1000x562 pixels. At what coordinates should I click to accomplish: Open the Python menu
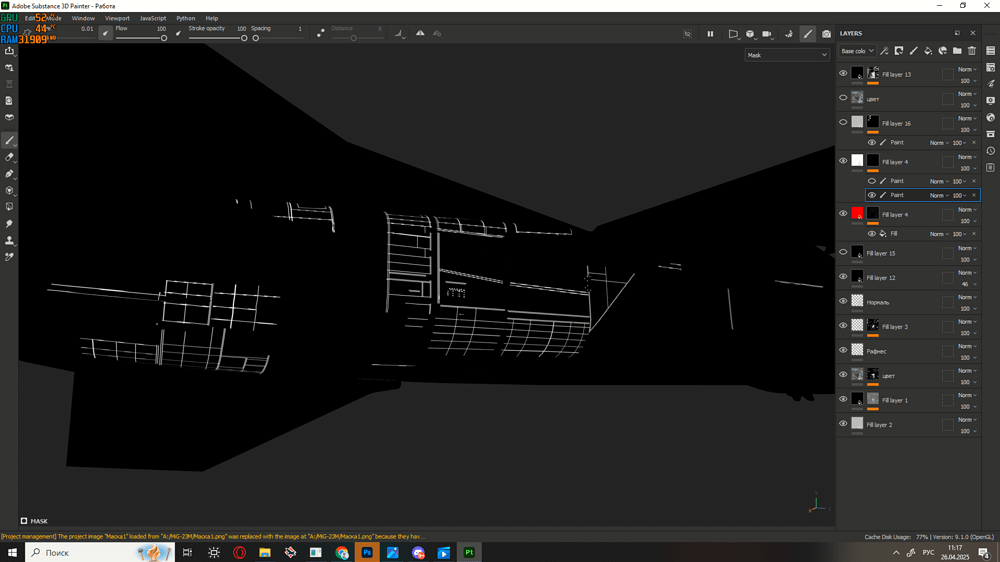pos(186,18)
